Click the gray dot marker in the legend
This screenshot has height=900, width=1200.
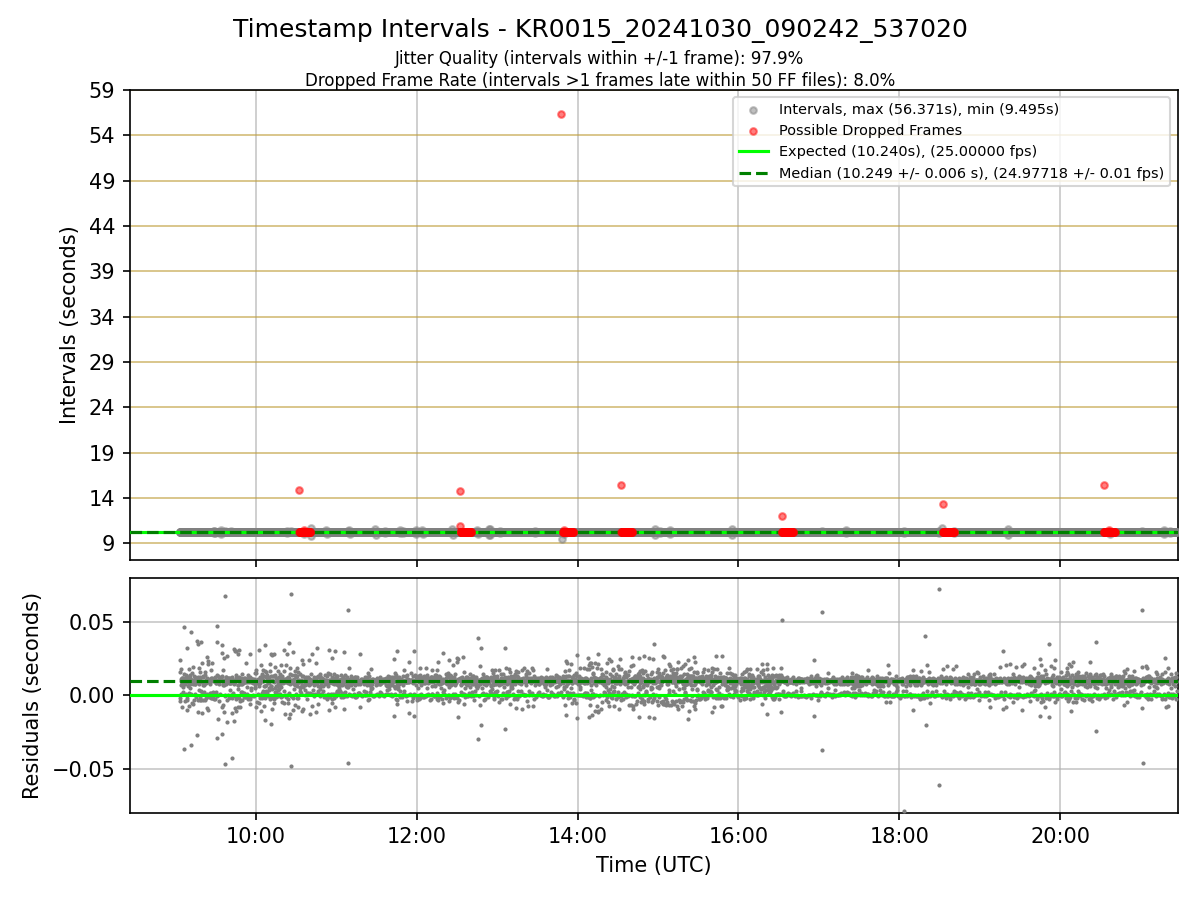754,110
